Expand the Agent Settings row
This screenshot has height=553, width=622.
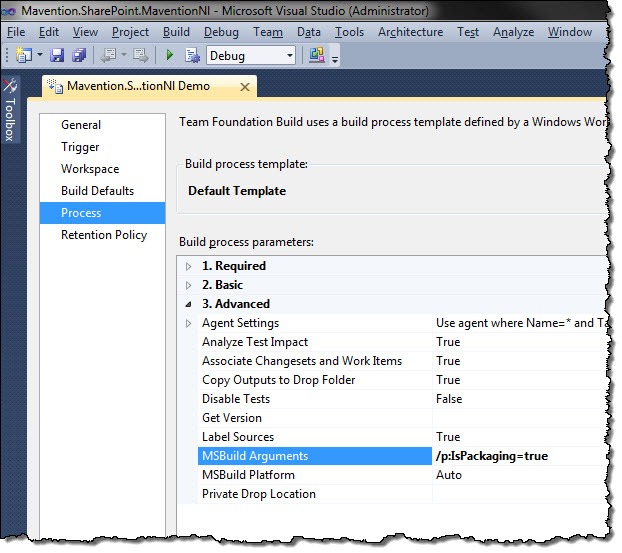pos(189,323)
